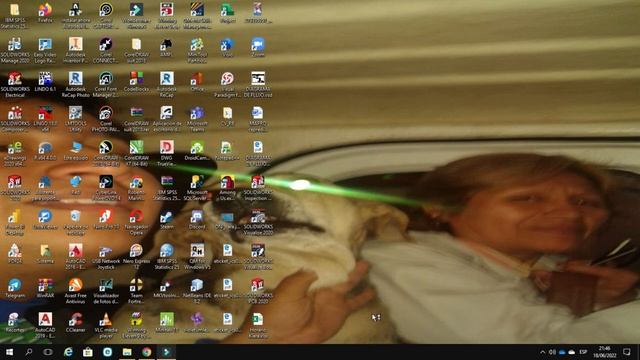This screenshot has height=360, width=640.
Task: Launch Microsoft Edge from the taskbar
Action: [x=68, y=352]
